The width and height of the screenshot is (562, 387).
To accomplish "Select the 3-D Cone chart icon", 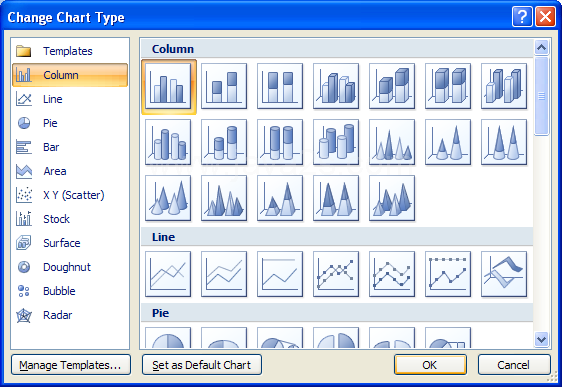I will pos(168,198).
